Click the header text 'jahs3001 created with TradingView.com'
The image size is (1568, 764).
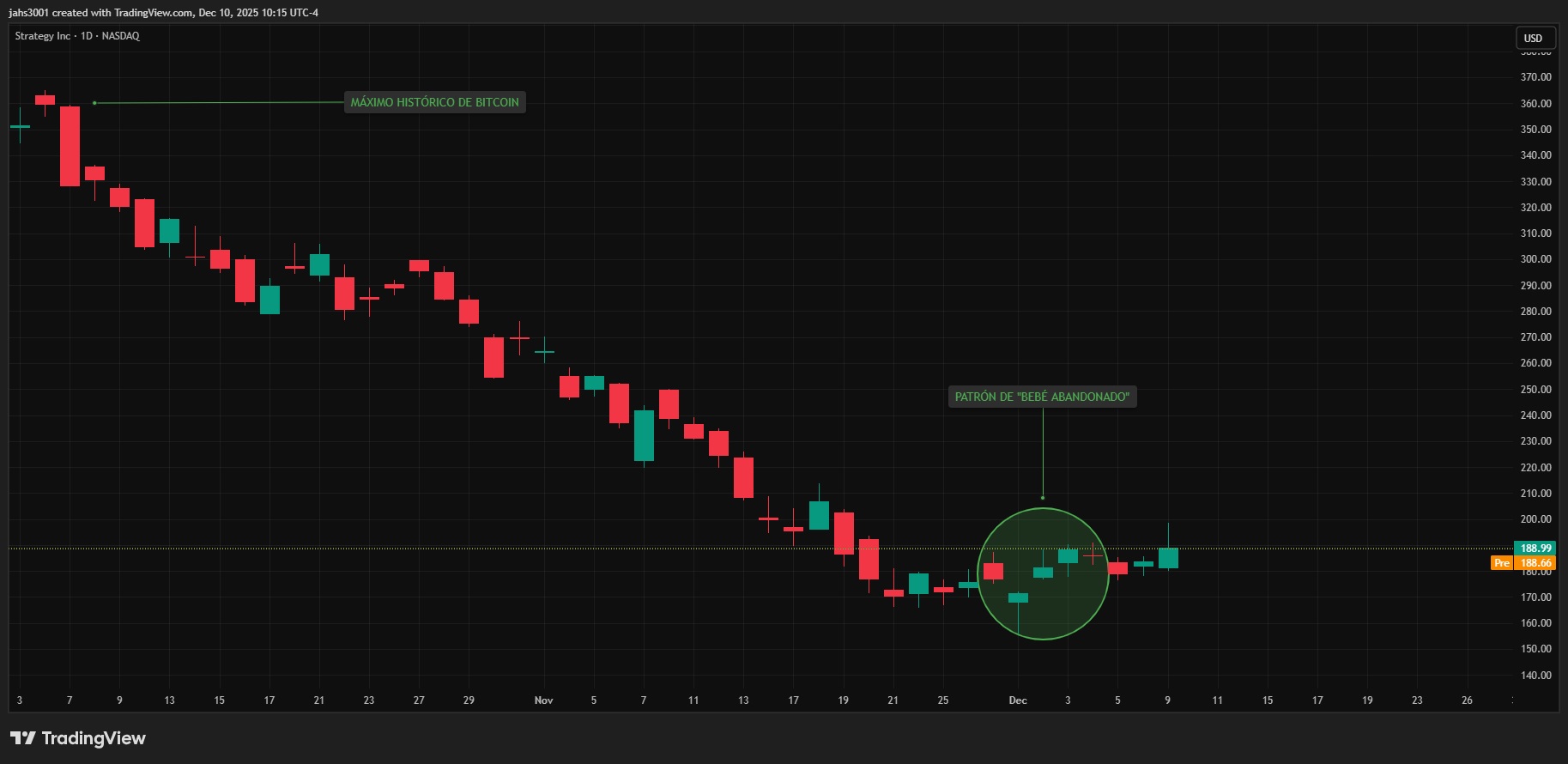click(163, 13)
